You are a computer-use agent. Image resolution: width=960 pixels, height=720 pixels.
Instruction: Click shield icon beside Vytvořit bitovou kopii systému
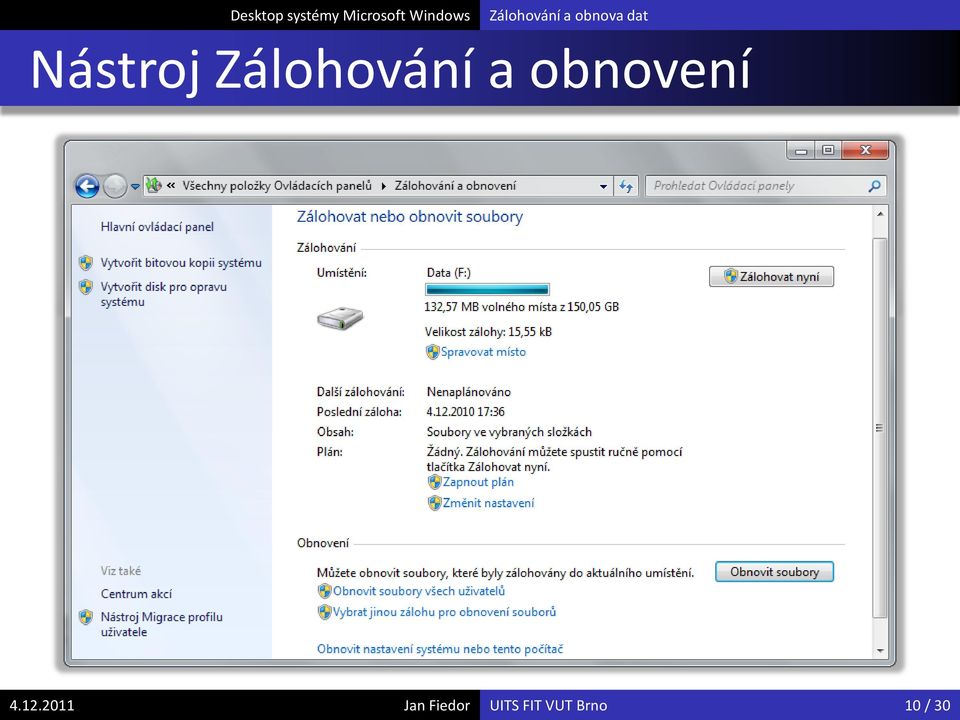coord(86,263)
